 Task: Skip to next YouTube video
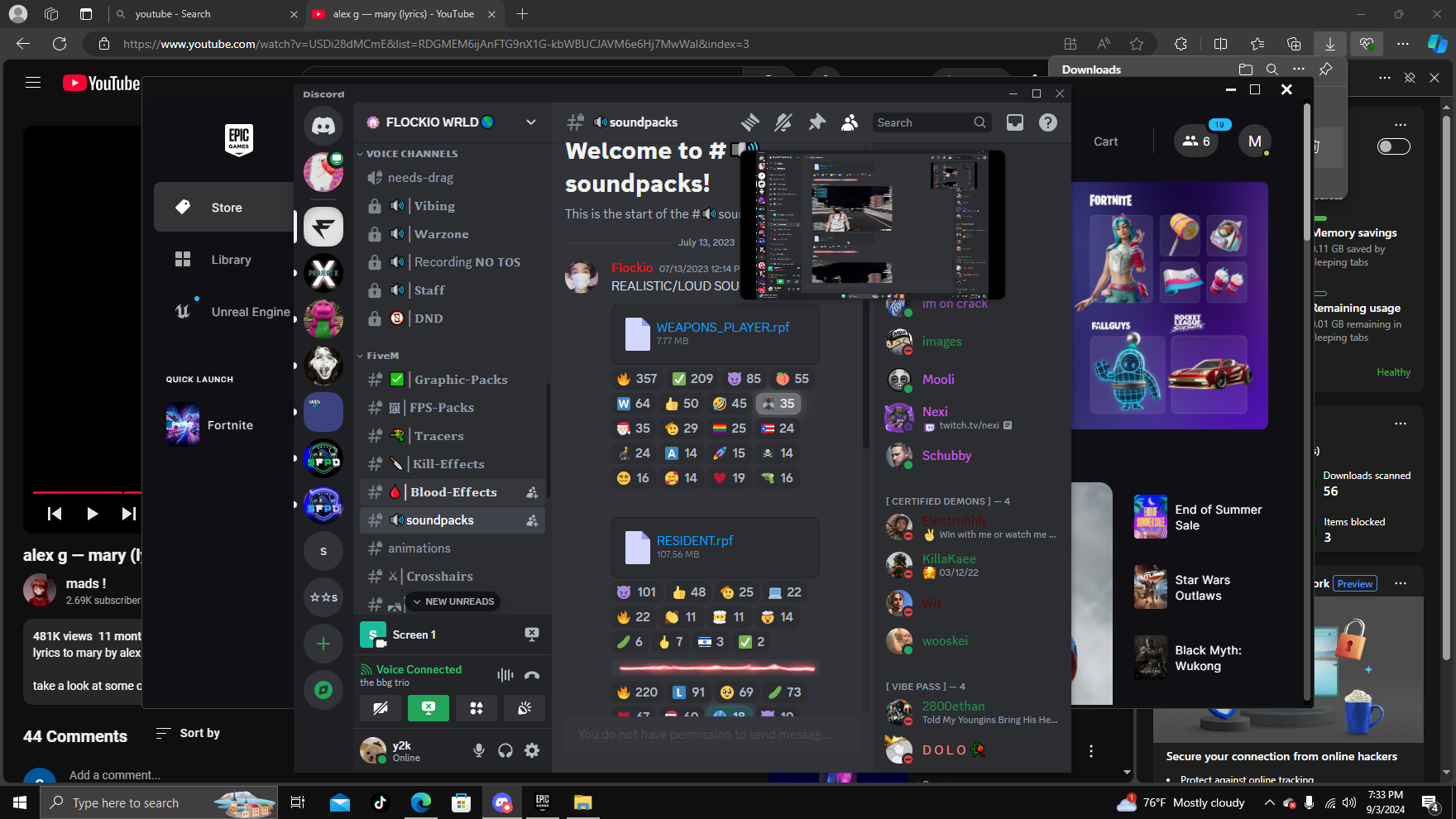pos(129,514)
